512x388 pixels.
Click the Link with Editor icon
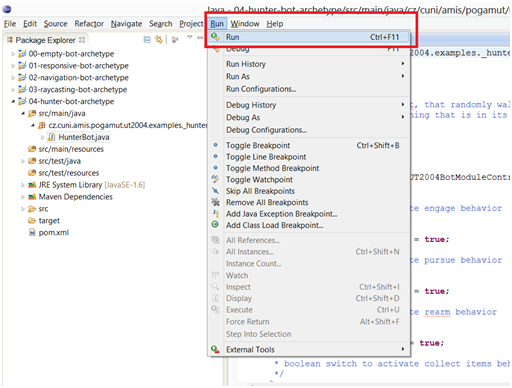pos(159,40)
